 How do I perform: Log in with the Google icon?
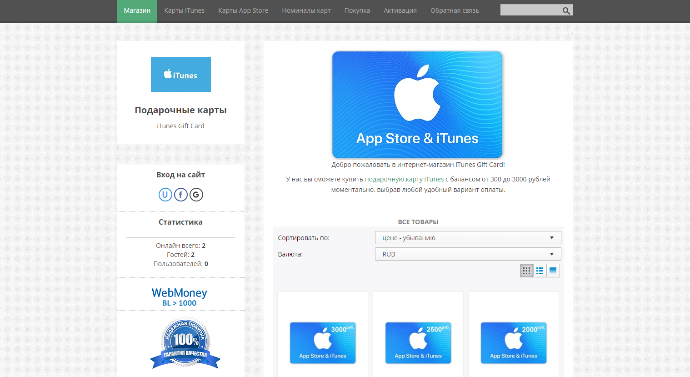[196, 194]
